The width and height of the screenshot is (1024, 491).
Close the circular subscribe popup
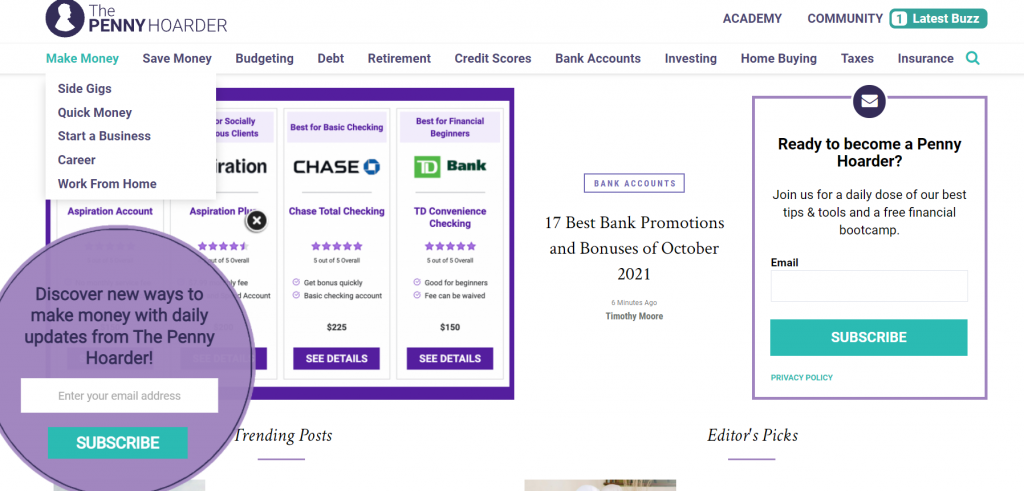257,220
